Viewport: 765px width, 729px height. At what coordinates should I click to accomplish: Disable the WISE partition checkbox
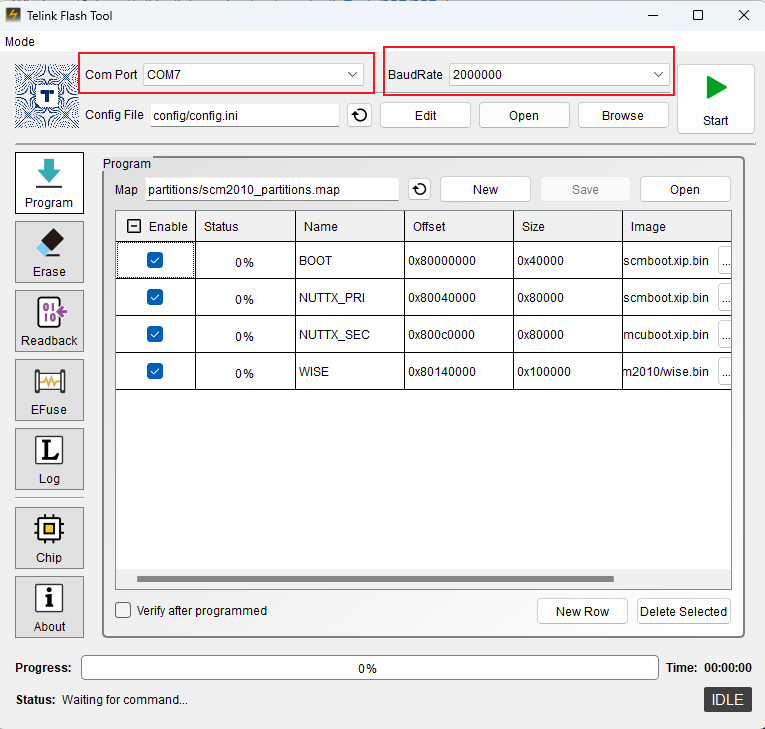tap(155, 372)
